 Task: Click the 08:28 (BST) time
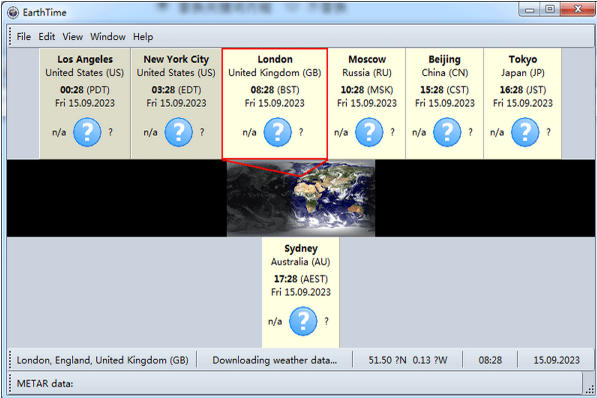click(x=275, y=90)
